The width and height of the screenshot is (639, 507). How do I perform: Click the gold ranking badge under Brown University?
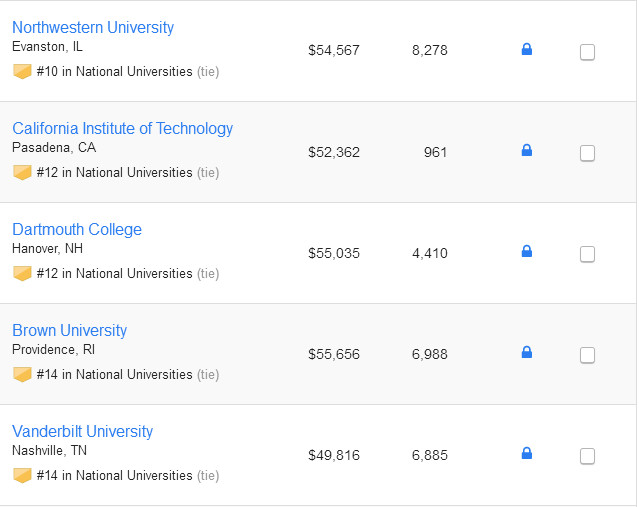click(22, 375)
